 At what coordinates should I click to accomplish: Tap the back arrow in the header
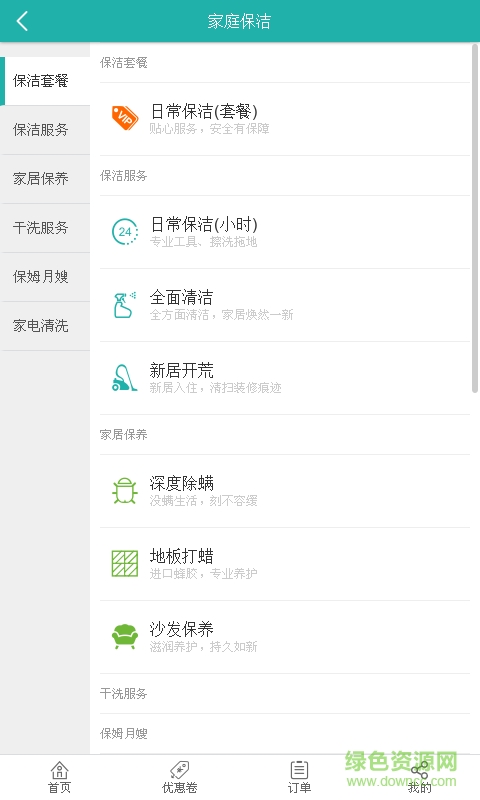pyautogui.click(x=22, y=21)
